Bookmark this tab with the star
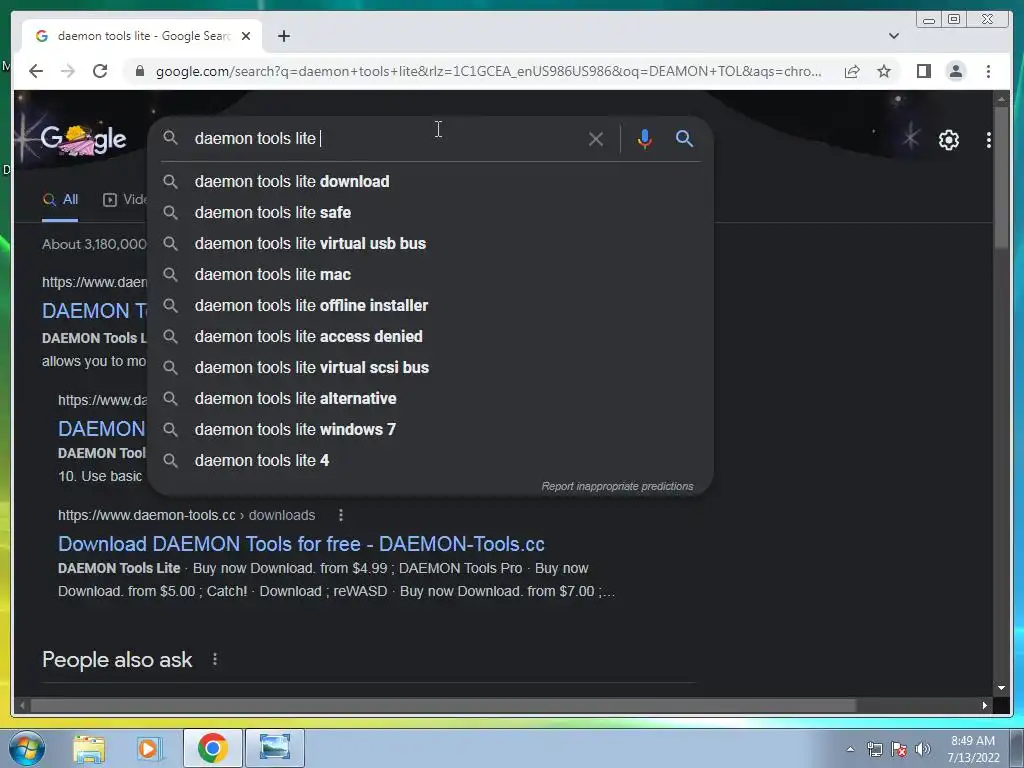 tap(884, 71)
